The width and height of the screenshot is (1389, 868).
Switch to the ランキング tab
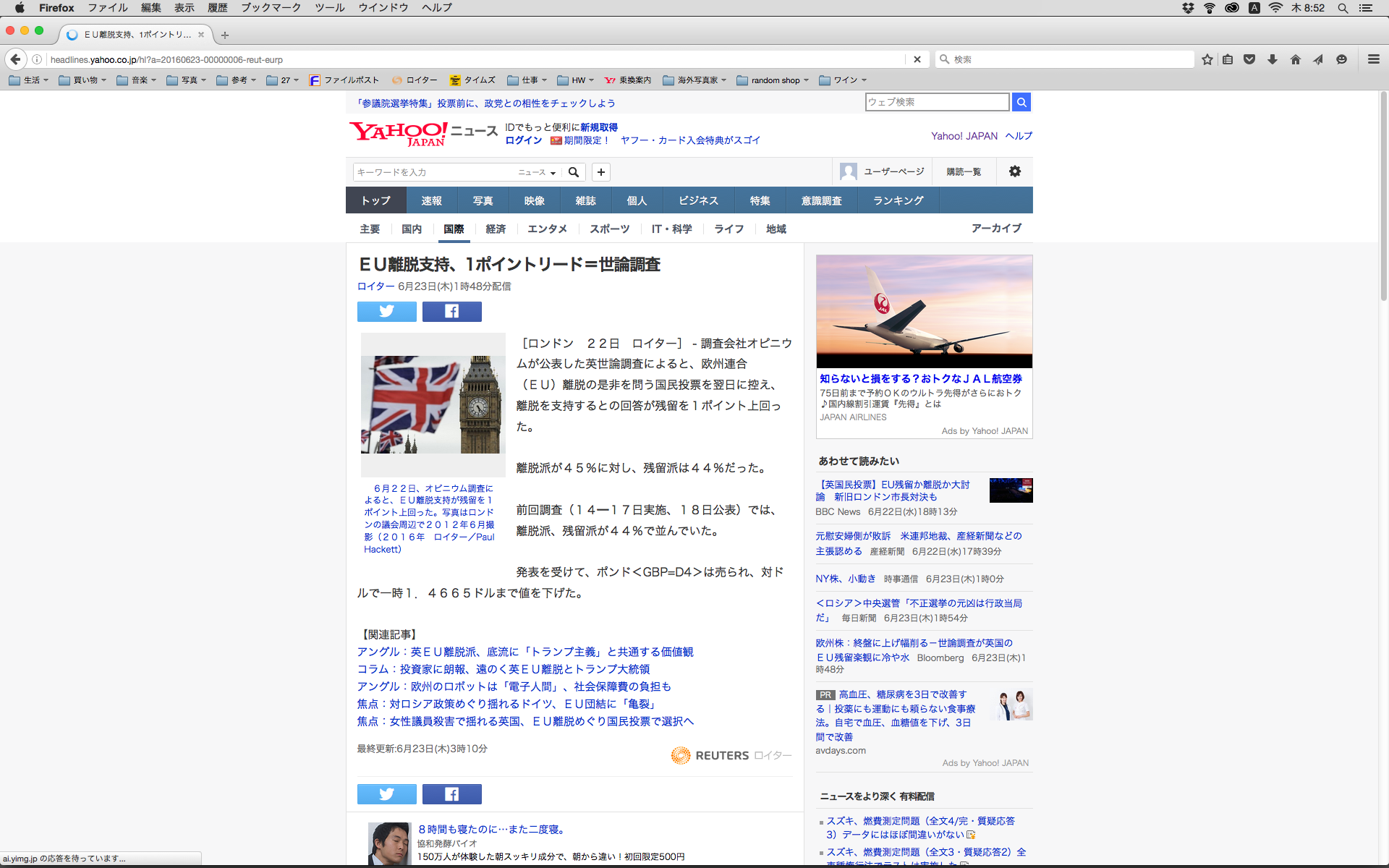point(898,200)
